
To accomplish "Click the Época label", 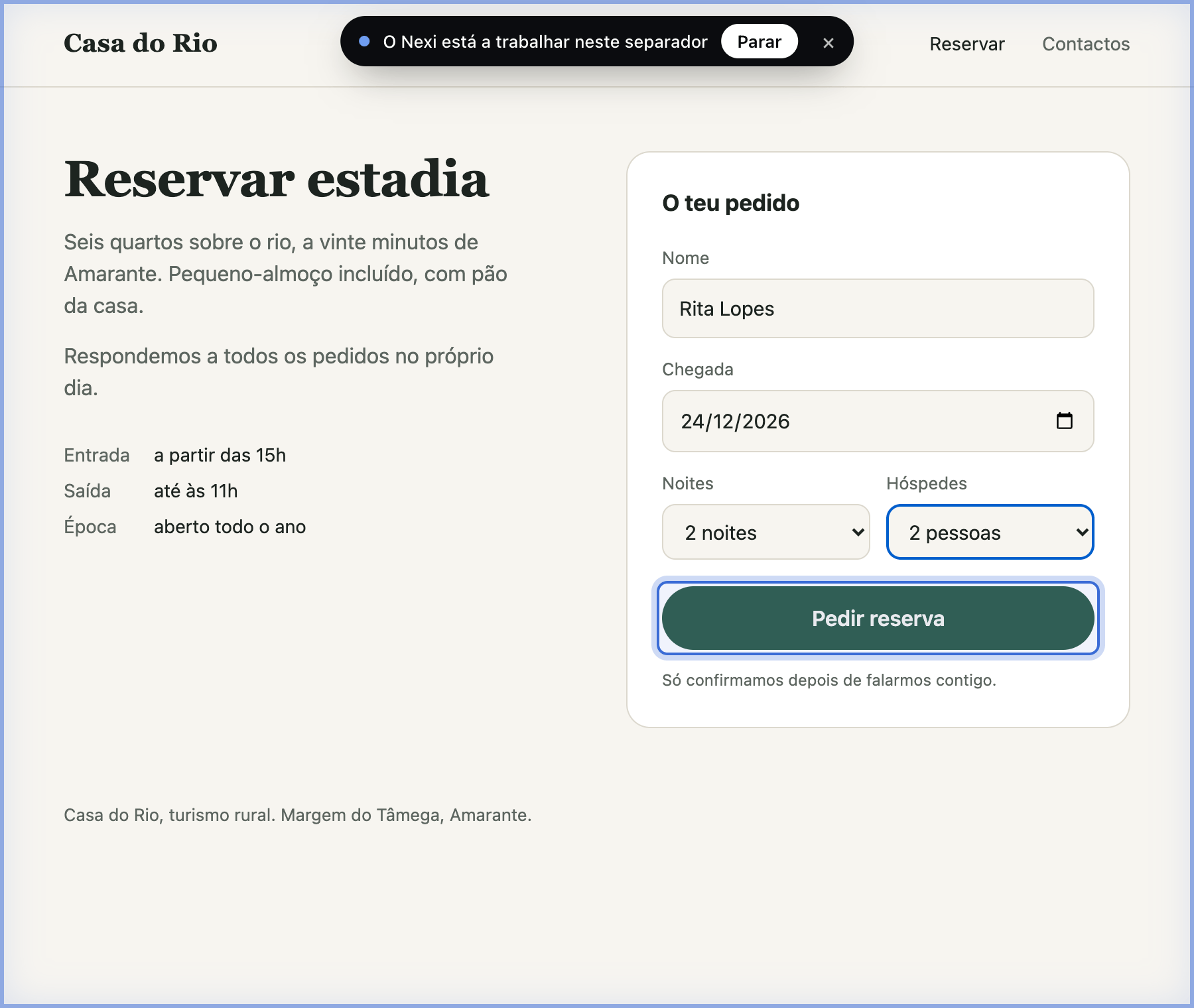I will 90,527.
